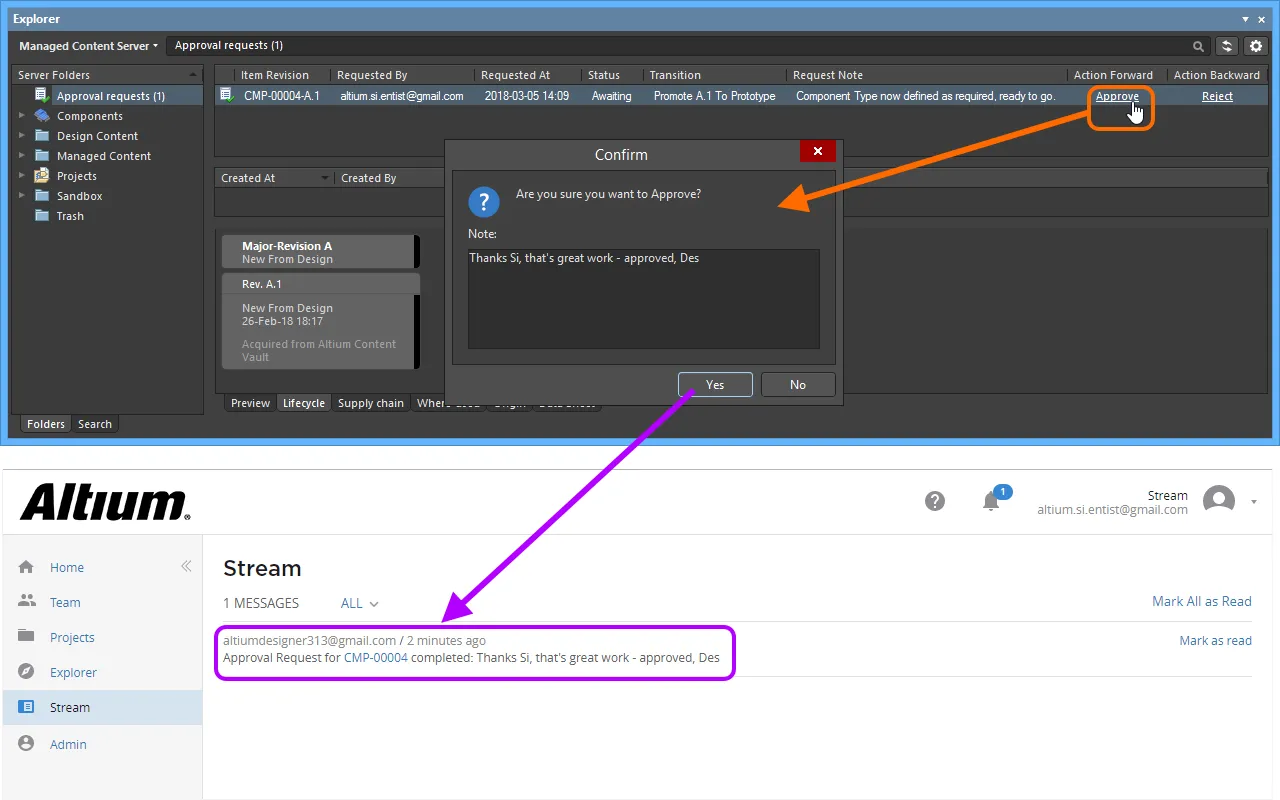Click the CMP-00004-A.1 item revision icon

click(228, 96)
